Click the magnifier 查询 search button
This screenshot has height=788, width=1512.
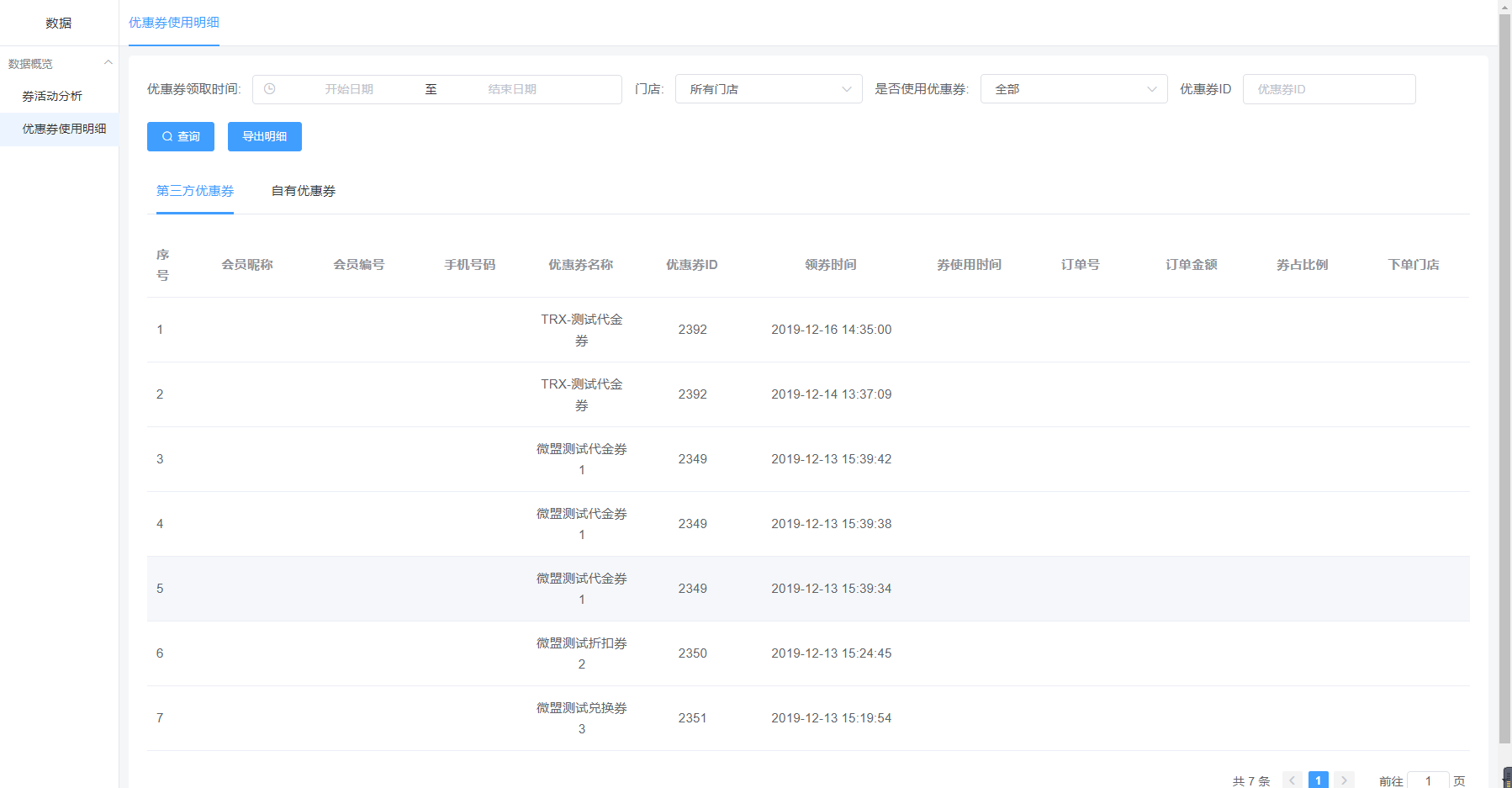181,136
